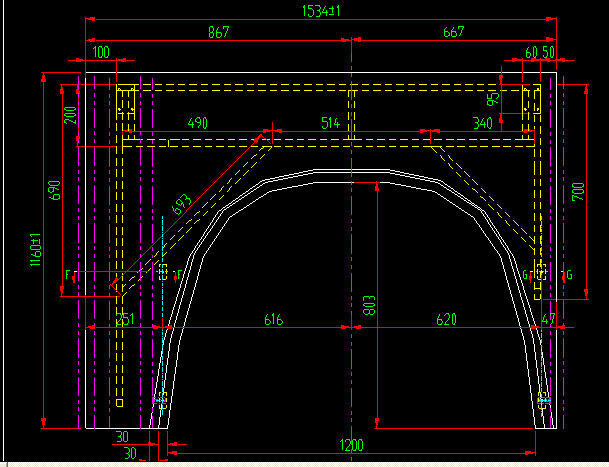Click the 490 dimension text
This screenshot has width=609, height=467.
click(x=197, y=123)
